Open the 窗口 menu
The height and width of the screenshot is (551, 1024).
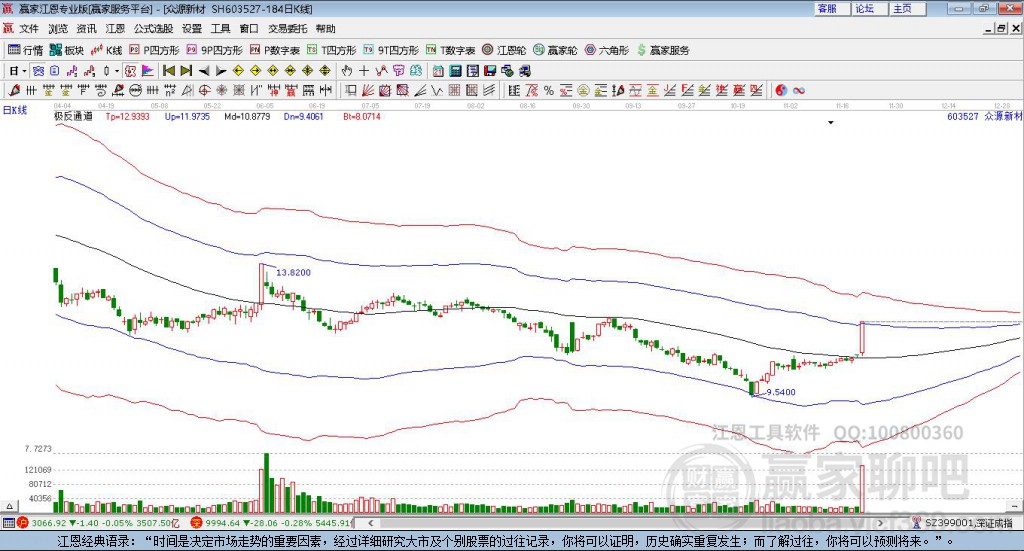pyautogui.click(x=249, y=29)
